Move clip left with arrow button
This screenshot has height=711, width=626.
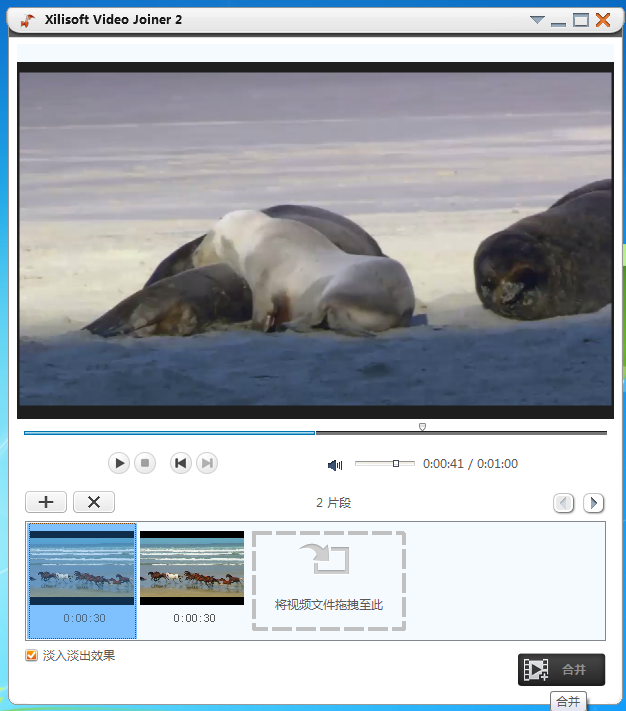click(563, 503)
